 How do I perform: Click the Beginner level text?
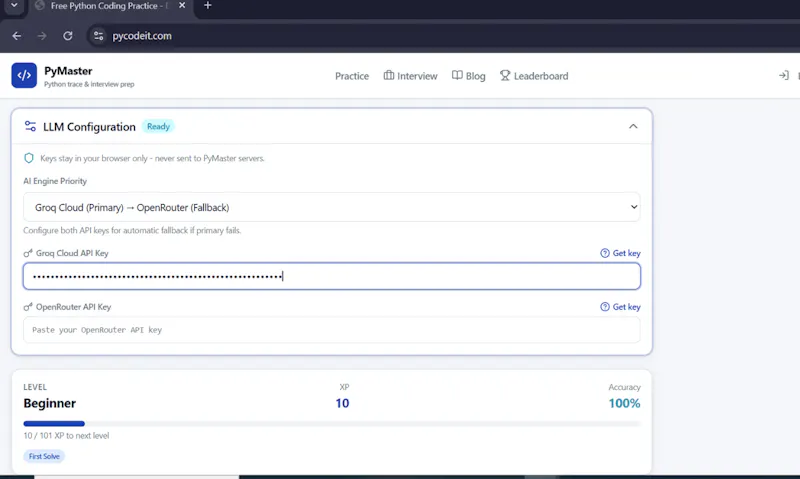pyautogui.click(x=49, y=403)
